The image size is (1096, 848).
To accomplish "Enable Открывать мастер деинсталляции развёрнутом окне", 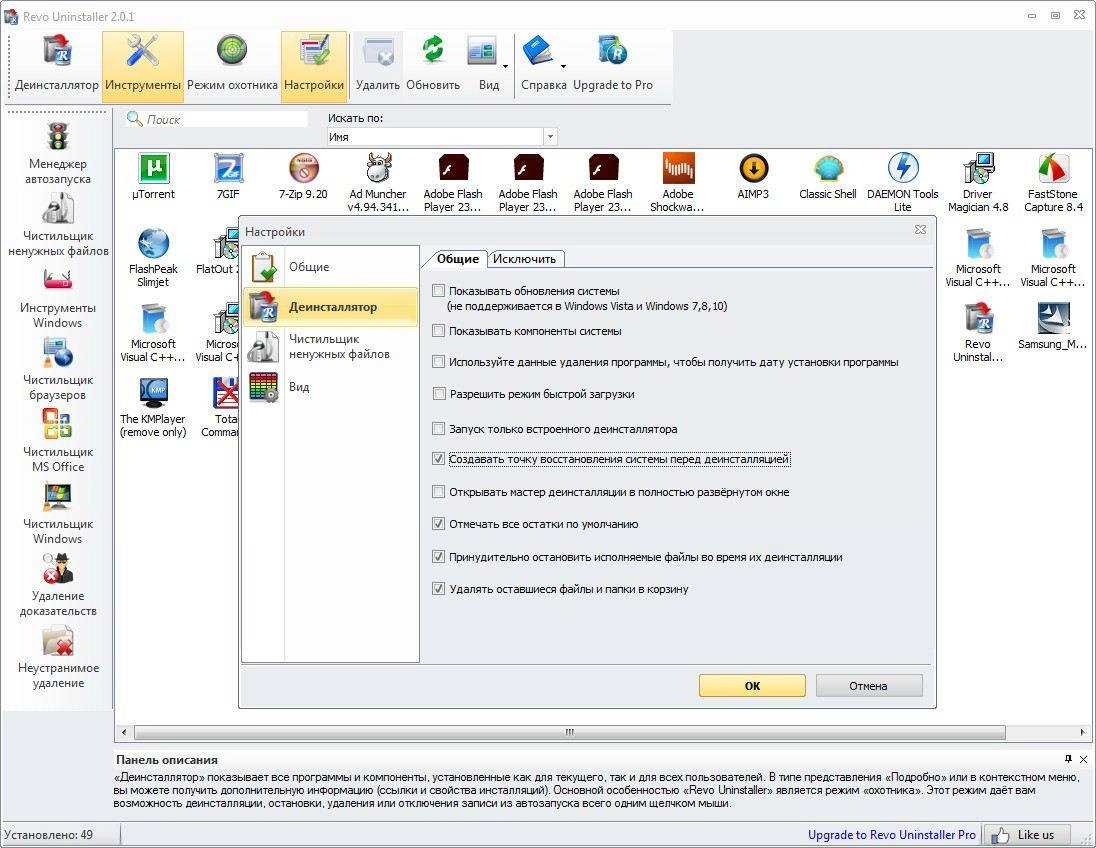I will (x=438, y=492).
